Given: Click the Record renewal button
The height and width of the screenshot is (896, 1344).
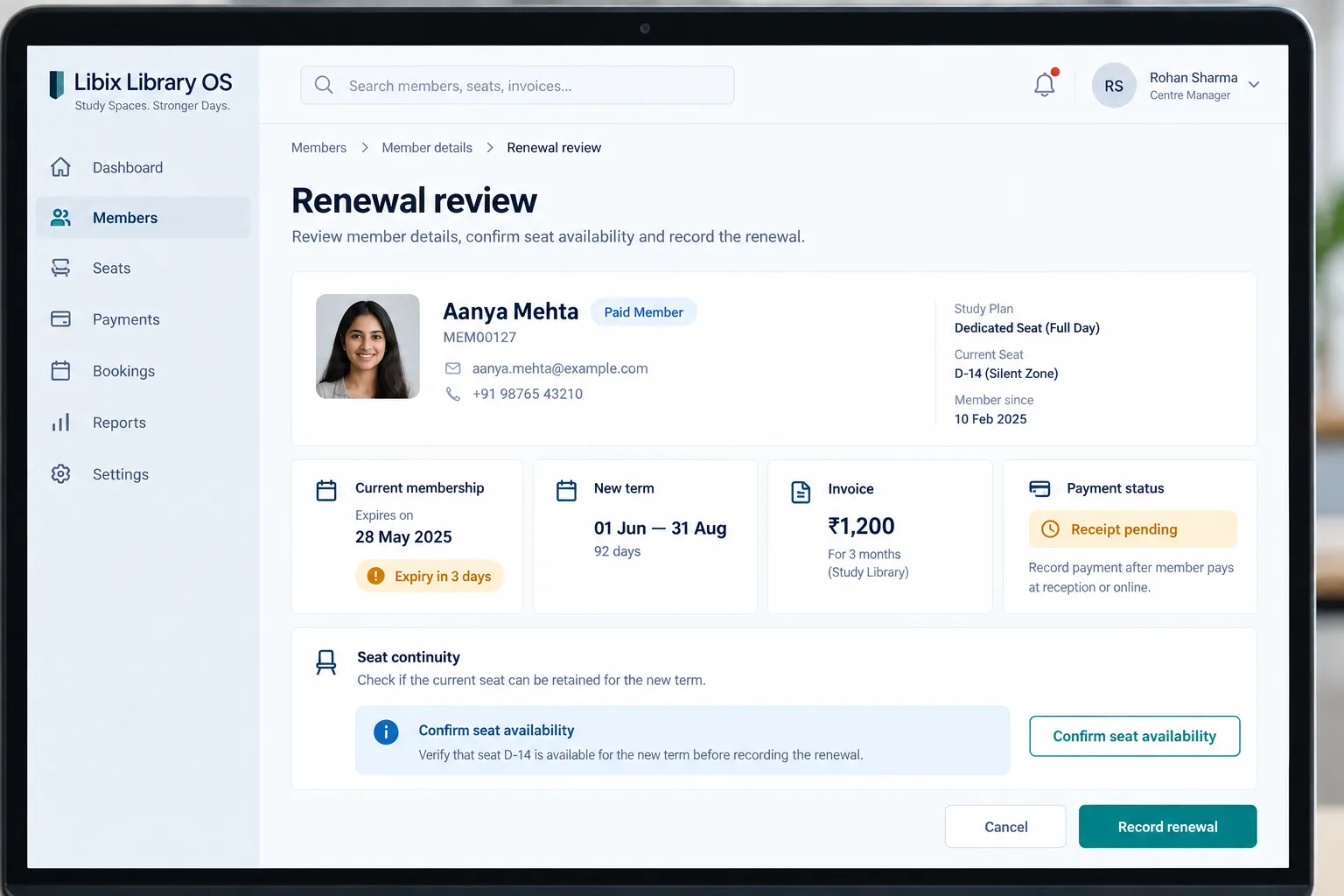Looking at the screenshot, I should coord(1167,827).
